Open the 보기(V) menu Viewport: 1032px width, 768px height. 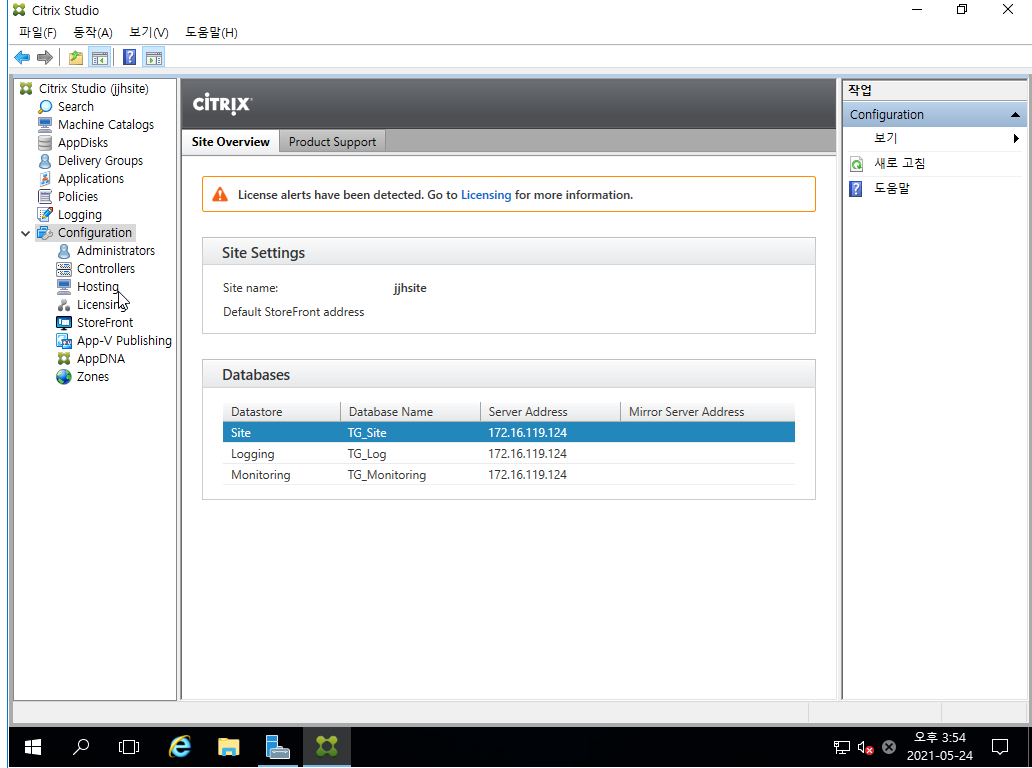click(x=149, y=32)
